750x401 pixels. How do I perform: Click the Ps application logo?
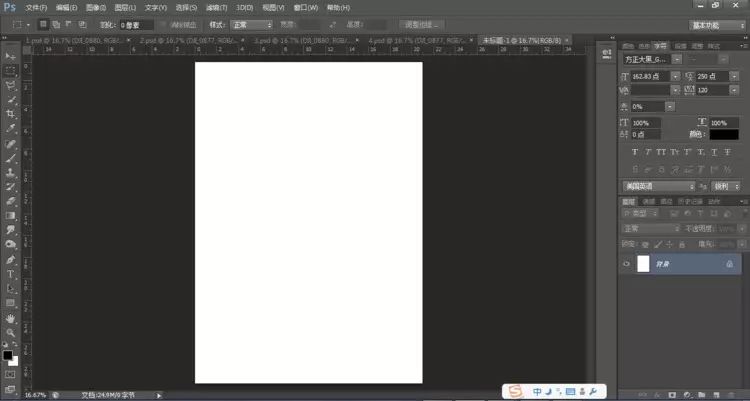(10, 7)
